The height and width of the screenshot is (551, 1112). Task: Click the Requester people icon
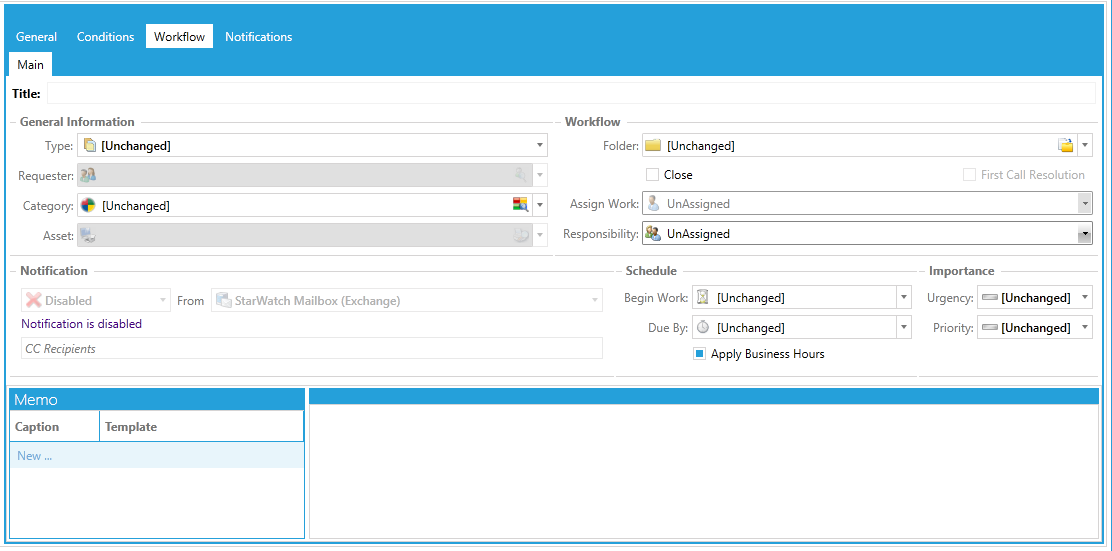click(89, 175)
